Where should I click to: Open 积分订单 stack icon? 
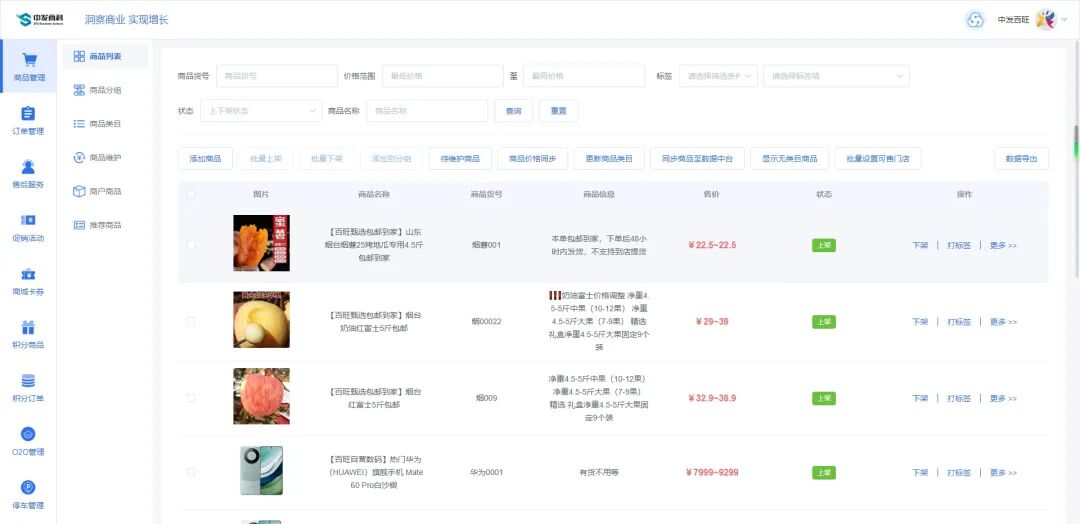pos(28,381)
